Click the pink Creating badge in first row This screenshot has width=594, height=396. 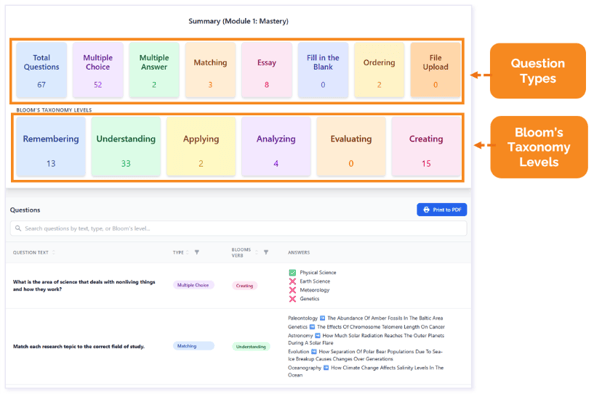(245, 286)
